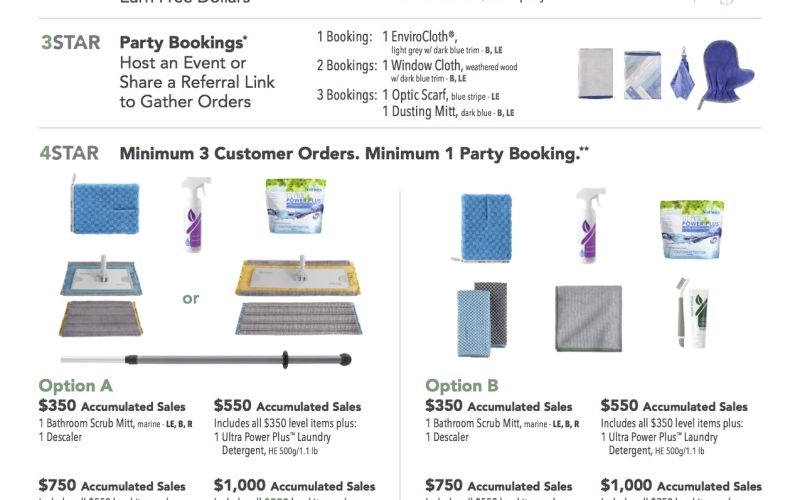Click Option B's blue Bathroom Scrub Mitt

pos(485,228)
